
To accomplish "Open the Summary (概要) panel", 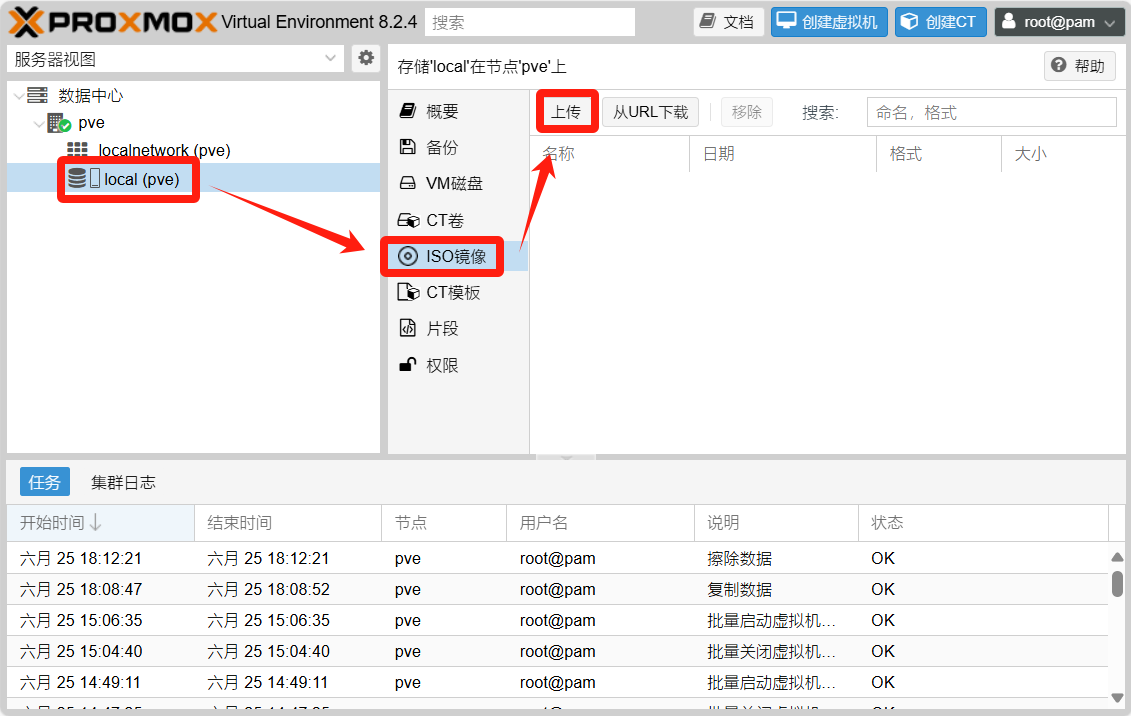I will point(441,111).
